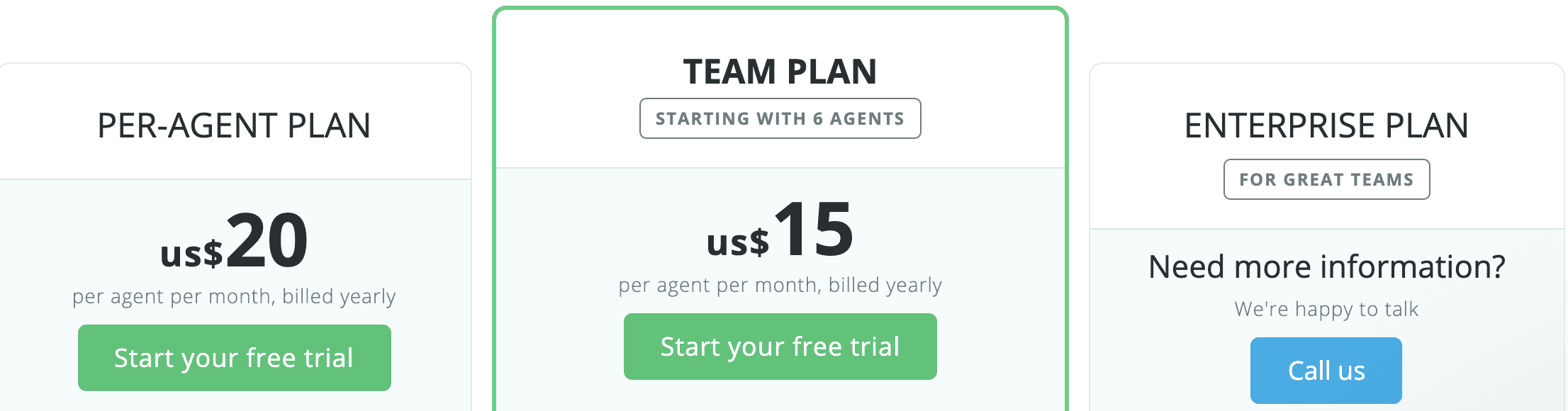Click the divider line beneath PER-AGENT PLAN header
1568x411 pixels.
(x=234, y=179)
